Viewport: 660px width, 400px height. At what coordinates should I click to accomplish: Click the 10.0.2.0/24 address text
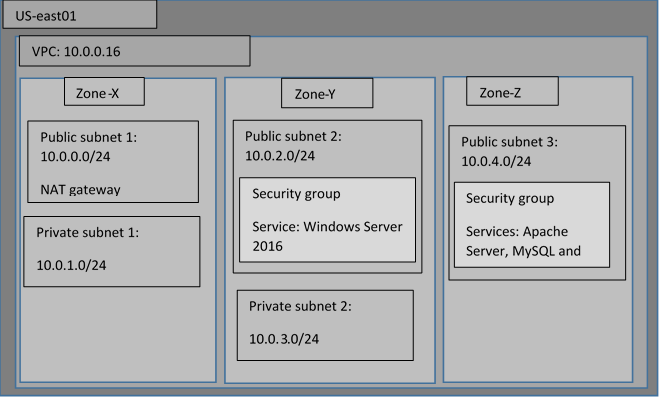(280, 155)
